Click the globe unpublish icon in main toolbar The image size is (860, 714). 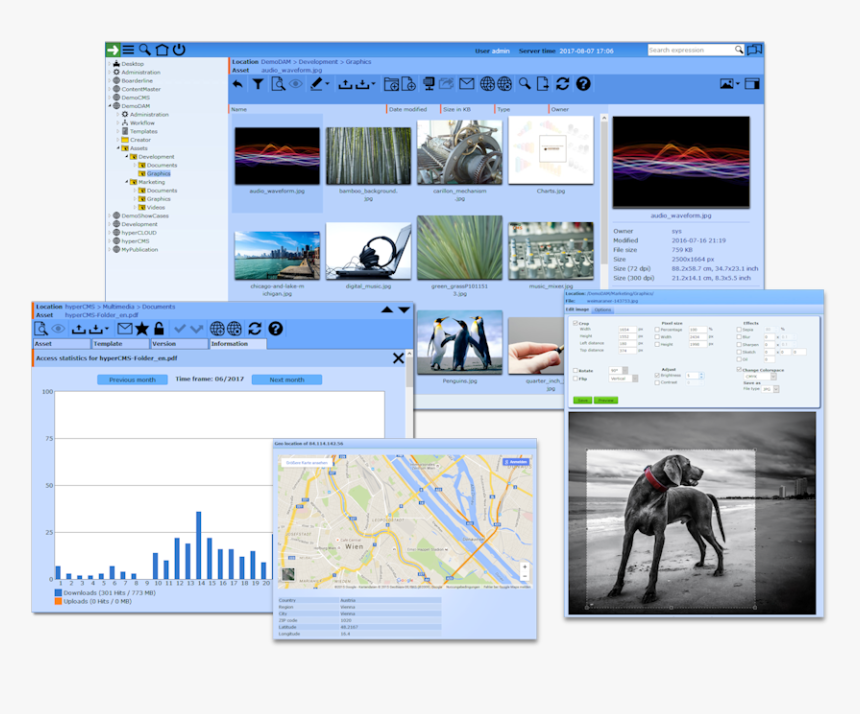coord(504,84)
